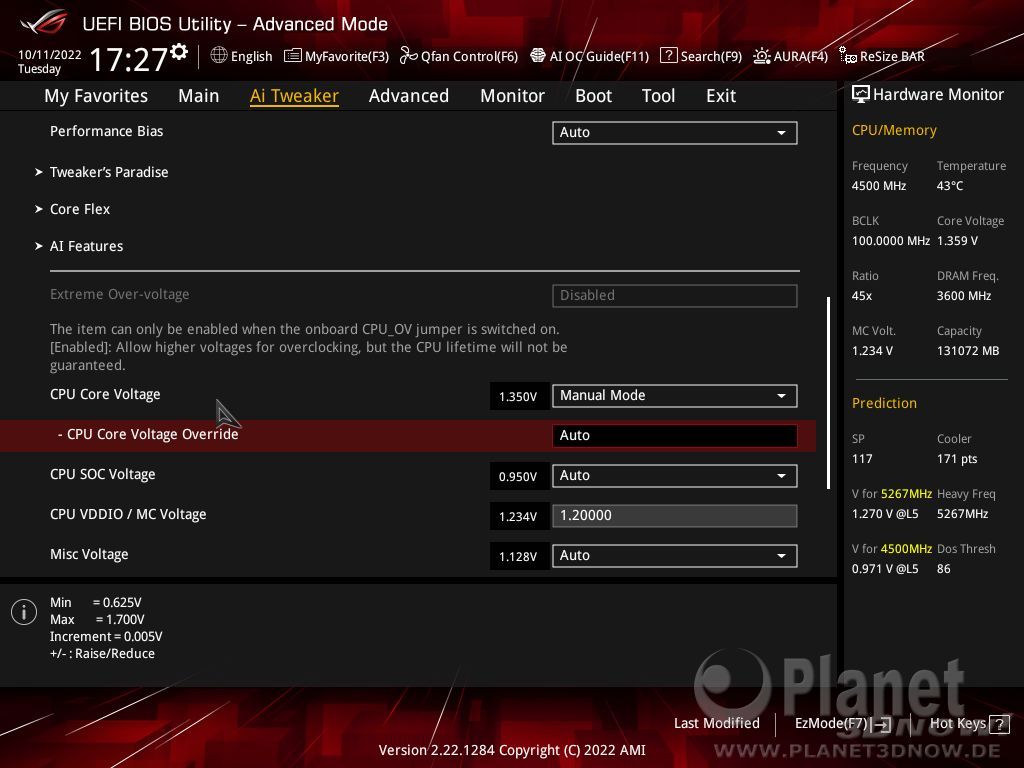Click Last Modified button
The height and width of the screenshot is (768, 1024).
click(x=716, y=723)
